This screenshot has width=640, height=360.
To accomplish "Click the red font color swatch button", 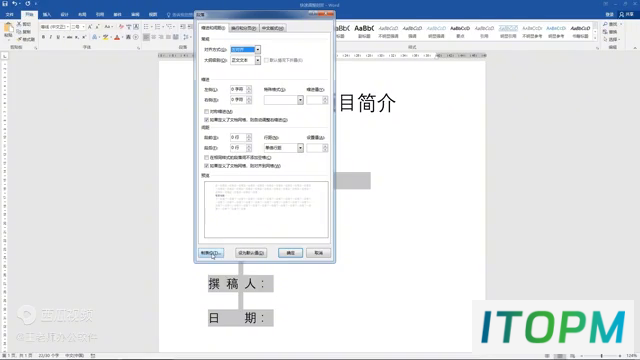I will [x=117, y=37].
